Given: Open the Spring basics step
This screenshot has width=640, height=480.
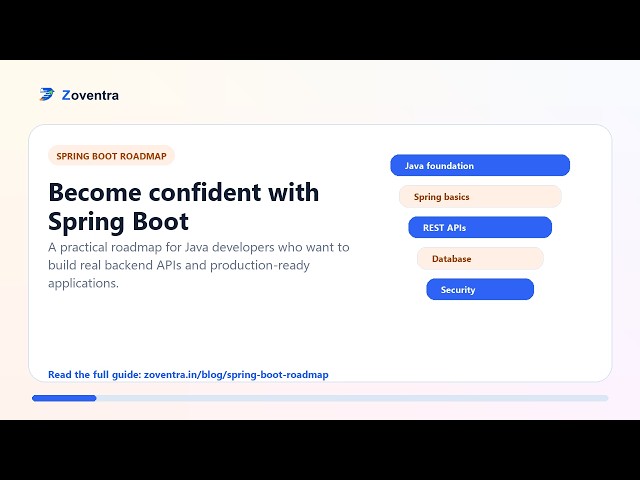Looking at the screenshot, I should (x=480, y=196).
